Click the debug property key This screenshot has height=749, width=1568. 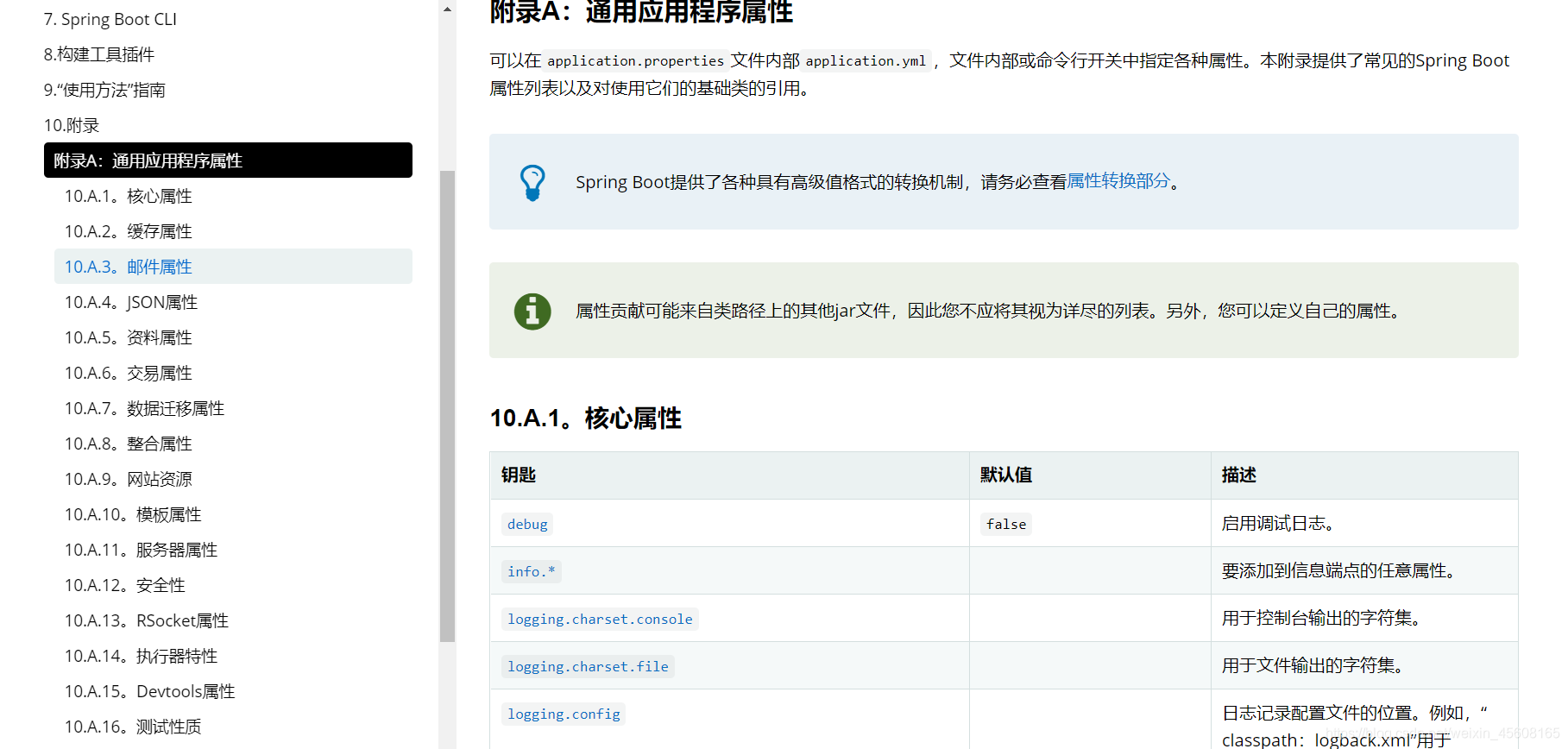(x=527, y=524)
